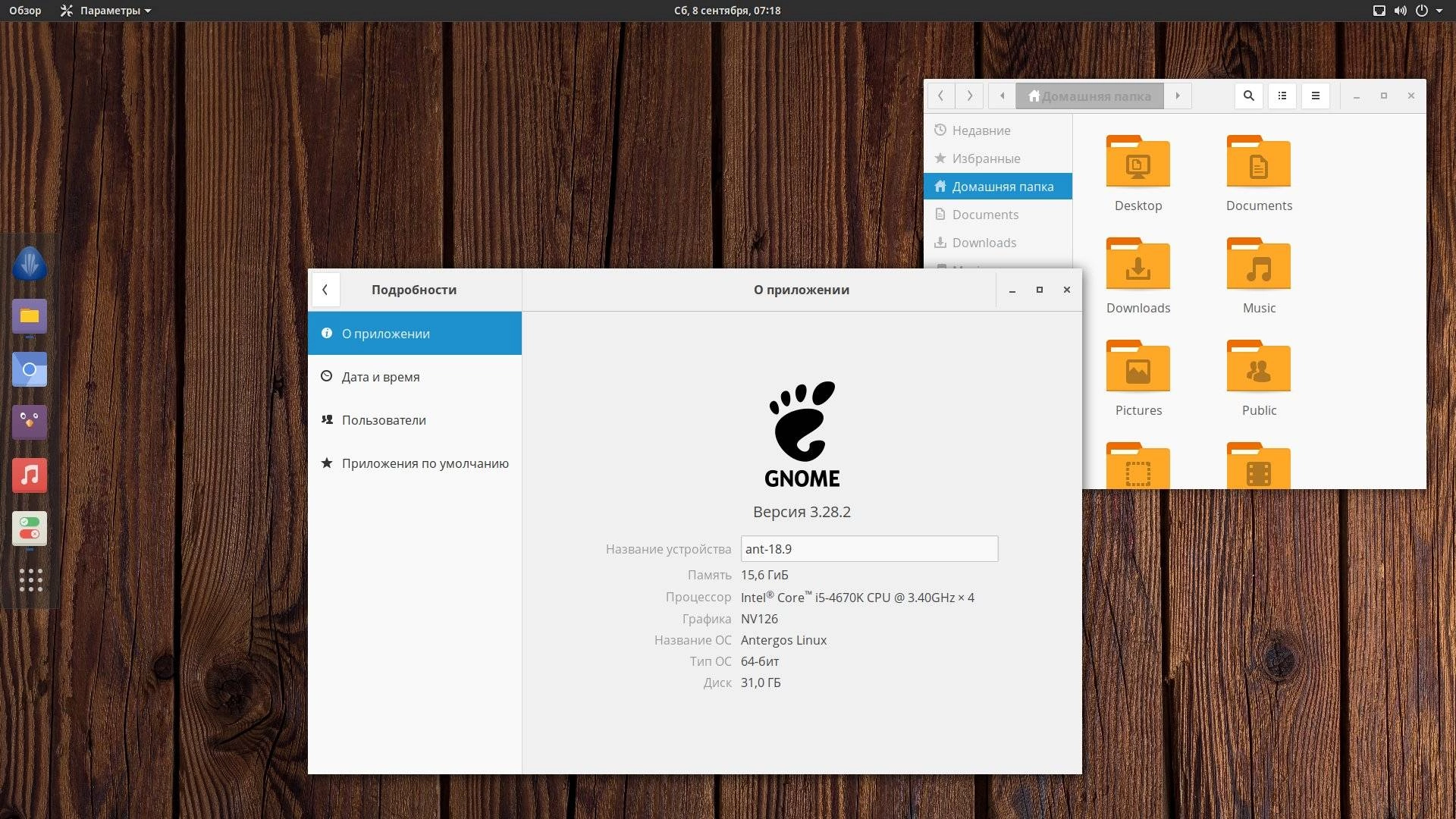Open the Downloads folder icon in Files
This screenshot has width=1456, height=819.
point(1137,275)
